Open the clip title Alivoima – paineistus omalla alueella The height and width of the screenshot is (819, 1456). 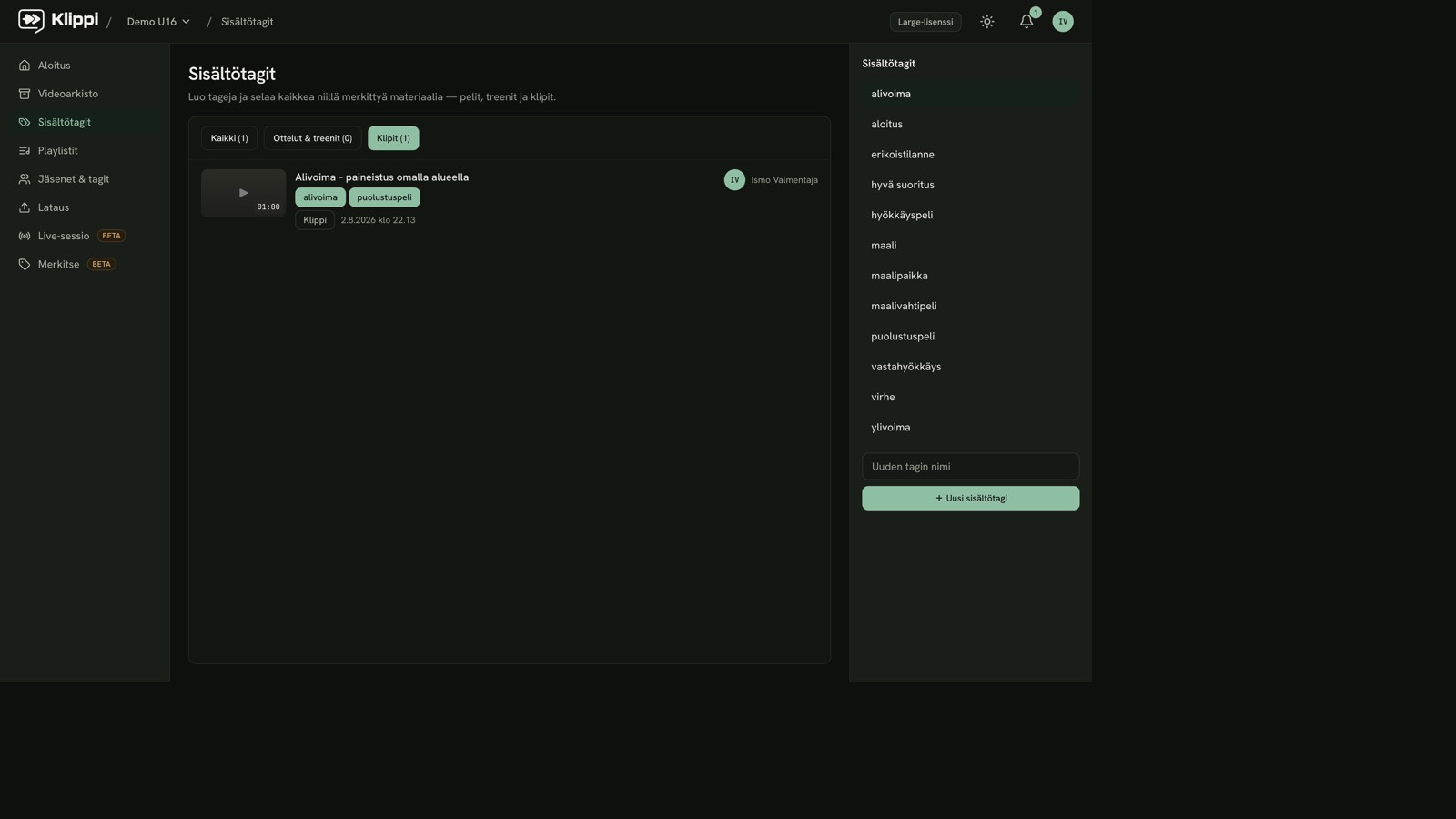381,177
